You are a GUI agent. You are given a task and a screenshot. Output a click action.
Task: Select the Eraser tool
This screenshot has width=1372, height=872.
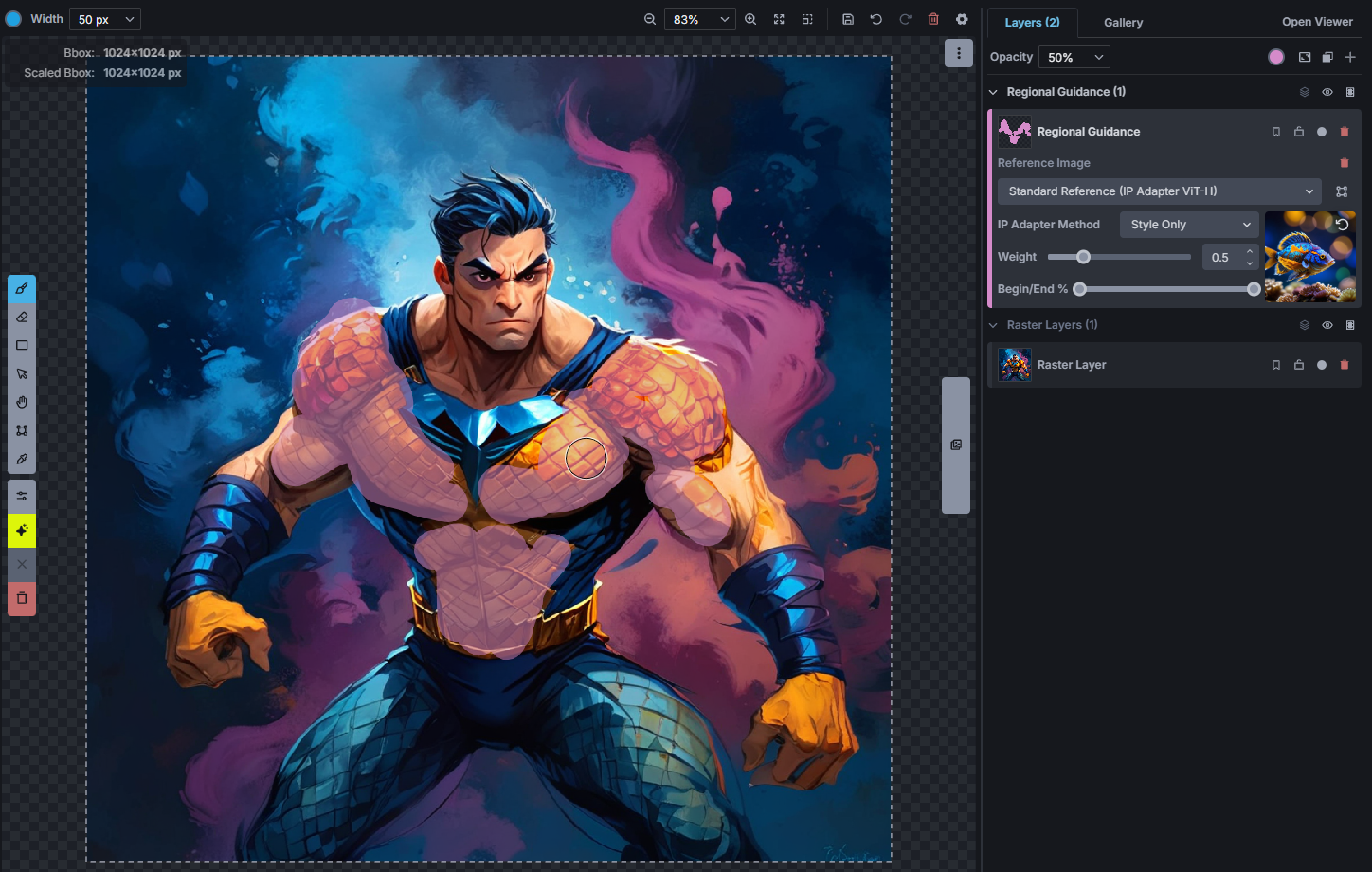click(22, 318)
